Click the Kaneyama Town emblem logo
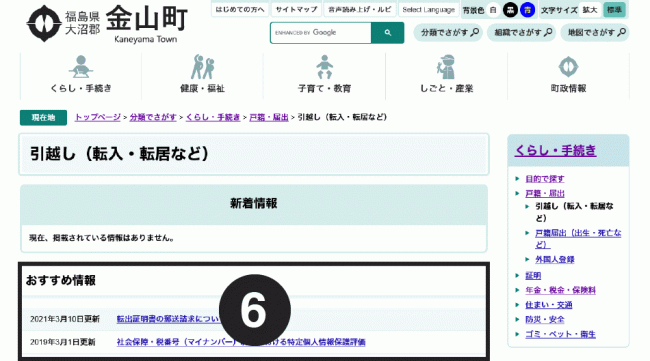The height and width of the screenshot is (361, 650). pyautogui.click(x=44, y=23)
